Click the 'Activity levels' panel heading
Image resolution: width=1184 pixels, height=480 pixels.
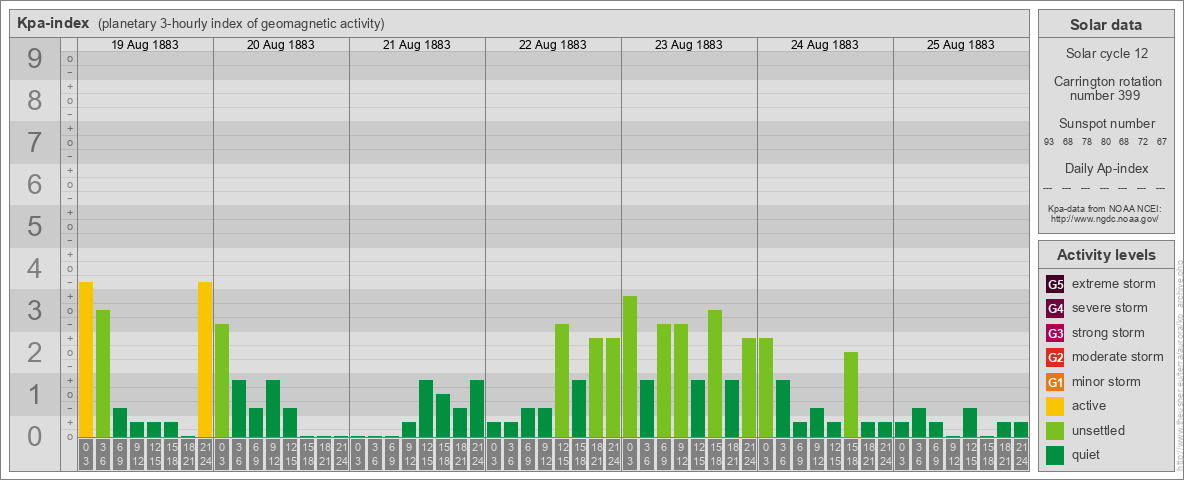[x=1106, y=255]
